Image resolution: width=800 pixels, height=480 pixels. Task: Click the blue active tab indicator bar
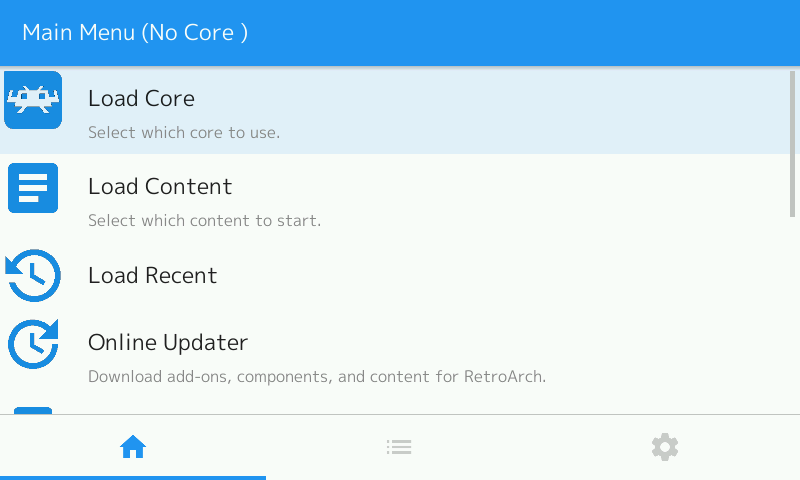(133, 478)
